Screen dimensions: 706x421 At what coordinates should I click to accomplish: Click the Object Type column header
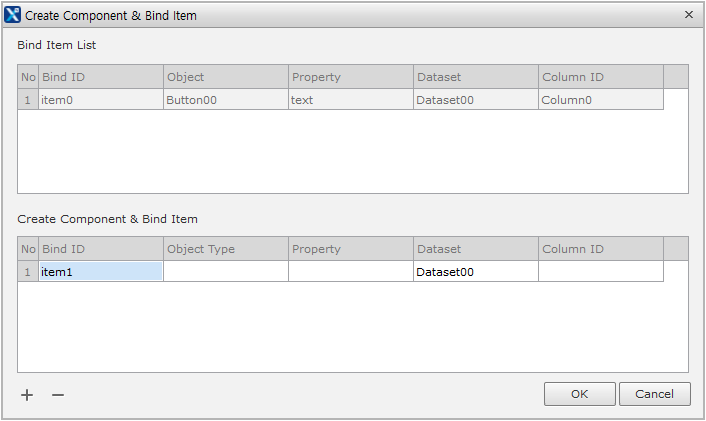pos(225,249)
